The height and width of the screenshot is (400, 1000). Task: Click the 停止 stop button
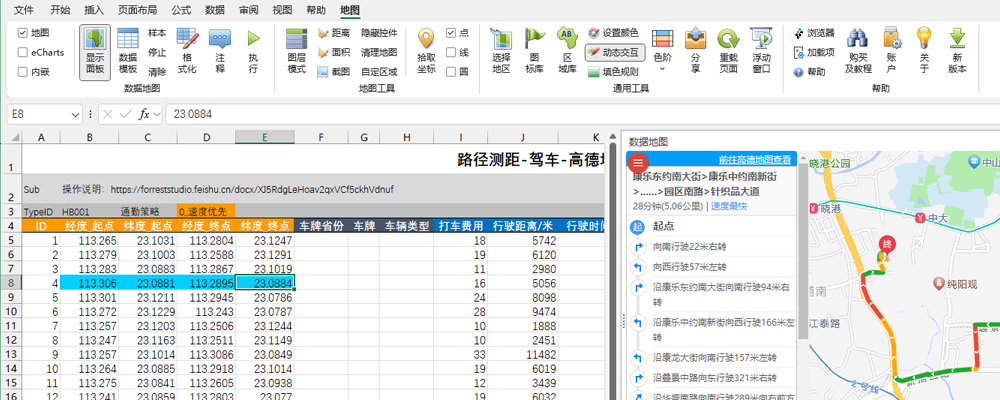coord(157,52)
